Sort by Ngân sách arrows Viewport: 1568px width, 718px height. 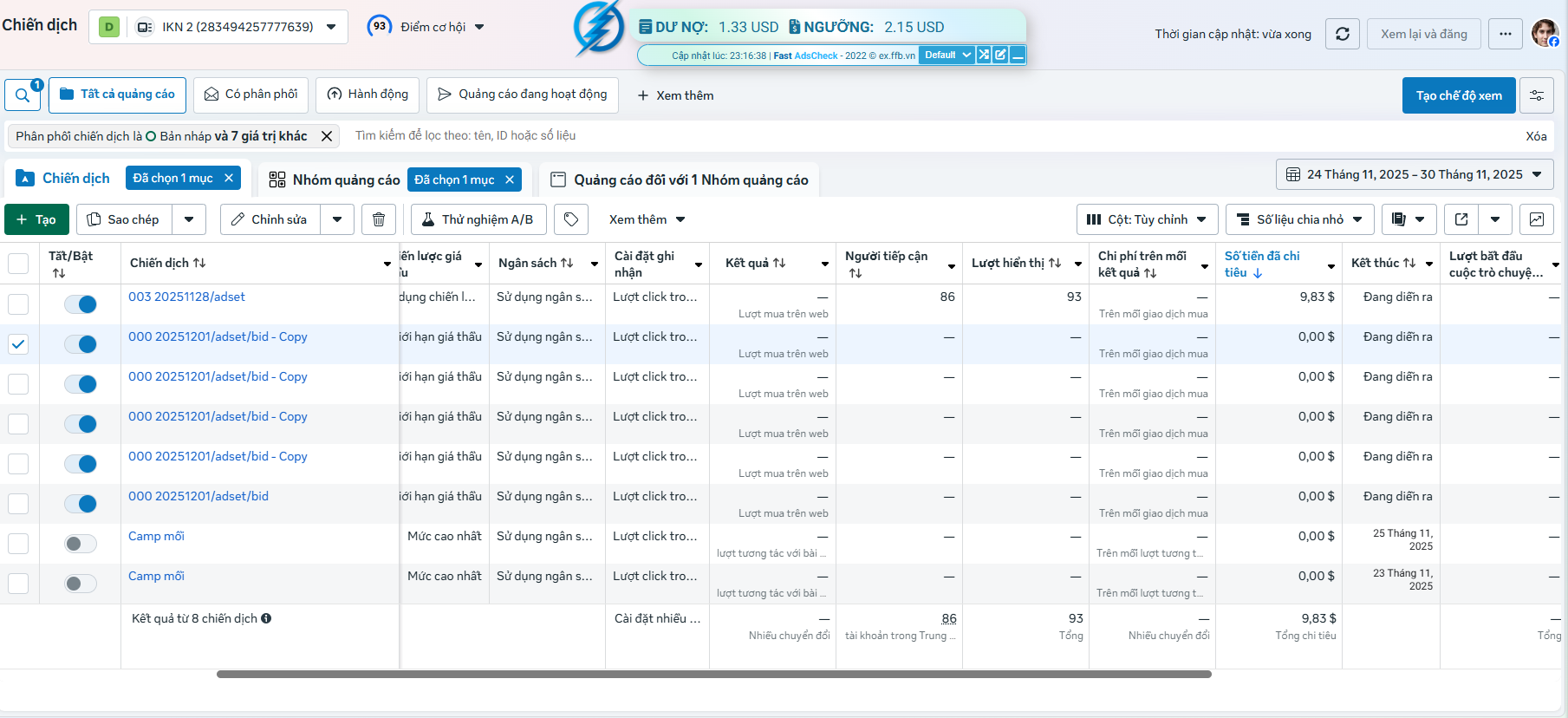tap(567, 263)
